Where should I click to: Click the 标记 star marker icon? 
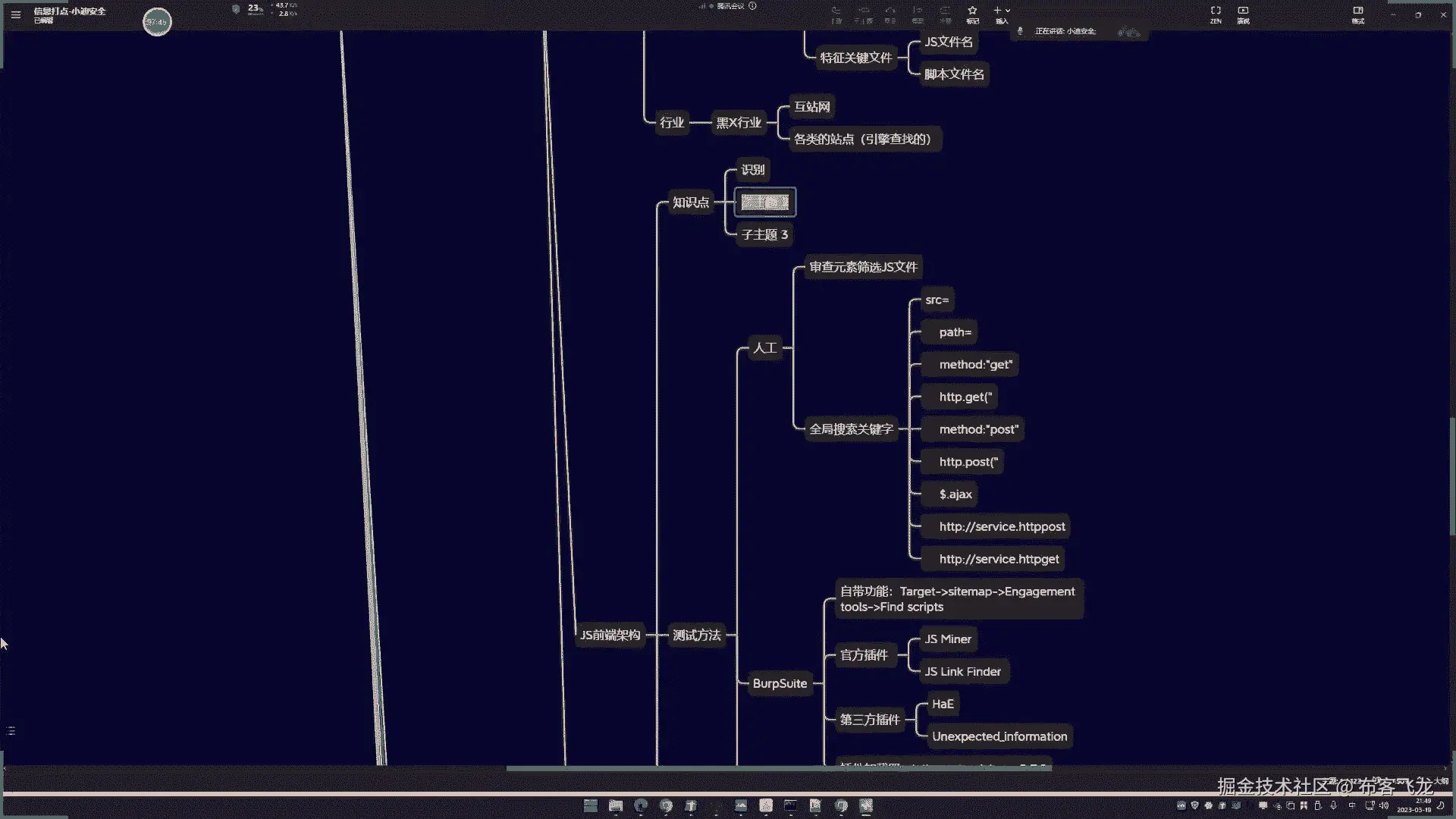(972, 11)
